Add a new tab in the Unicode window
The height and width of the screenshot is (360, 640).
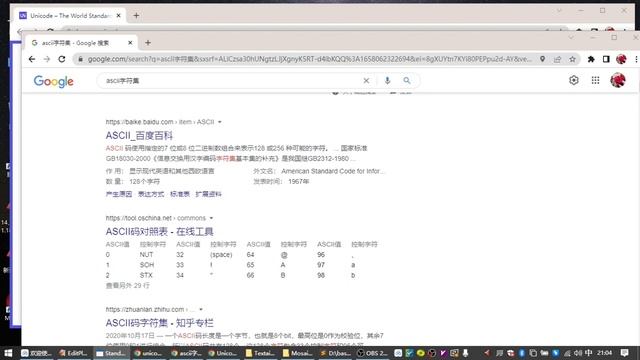point(136,16)
